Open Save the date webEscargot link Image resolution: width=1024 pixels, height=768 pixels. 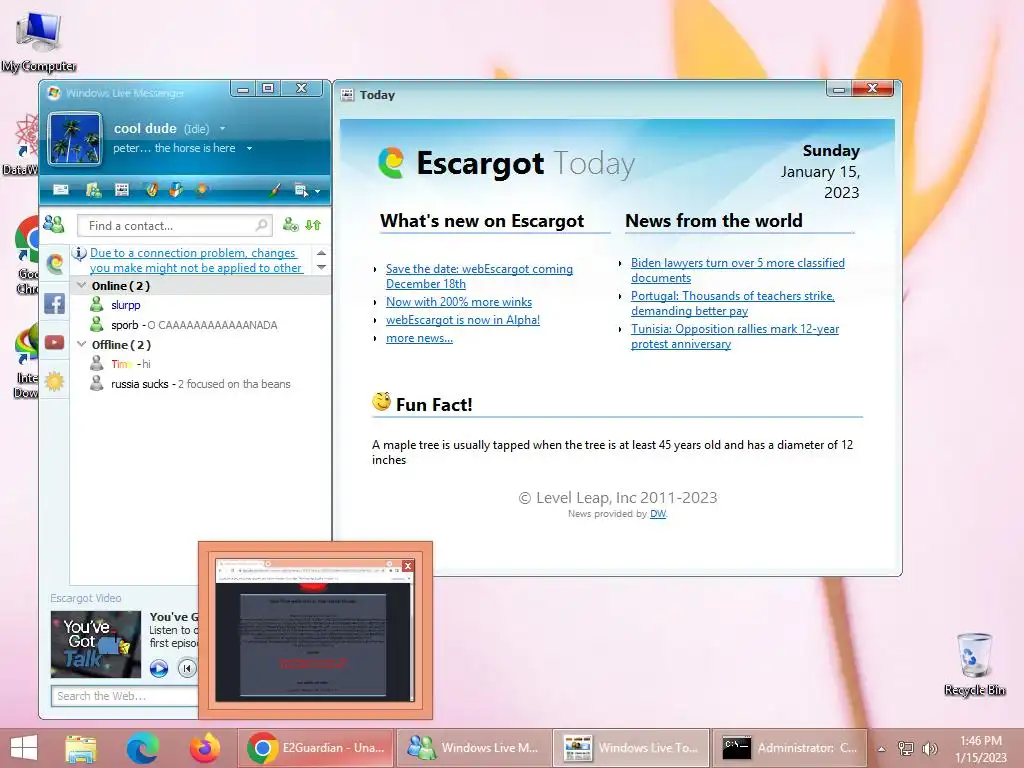[x=479, y=276]
